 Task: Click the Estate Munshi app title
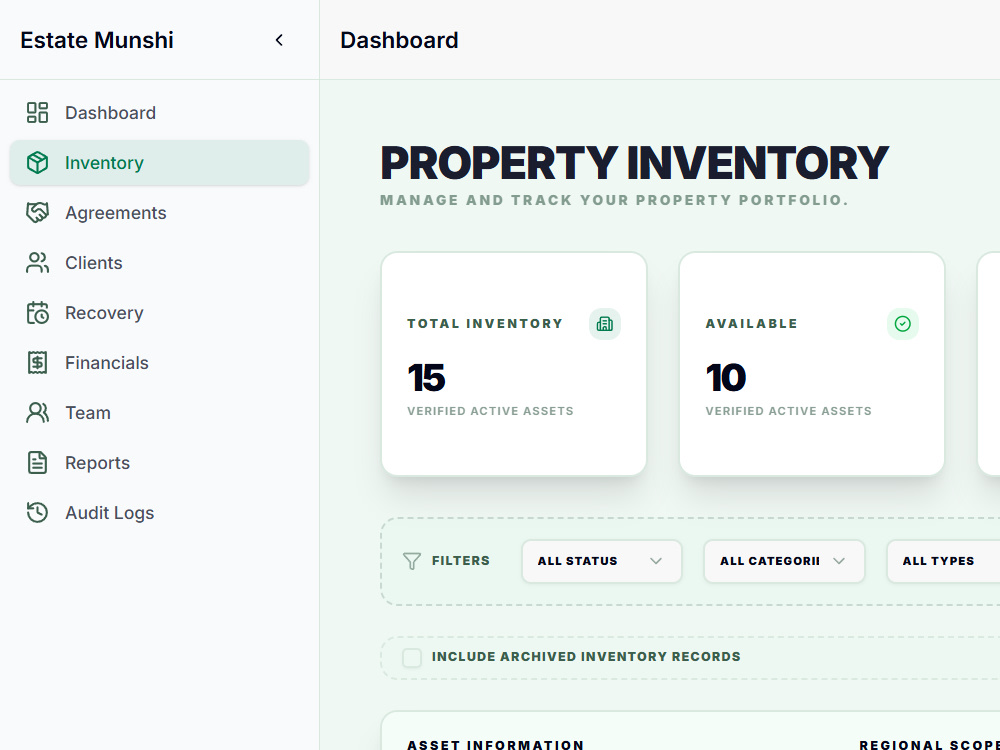(x=97, y=40)
